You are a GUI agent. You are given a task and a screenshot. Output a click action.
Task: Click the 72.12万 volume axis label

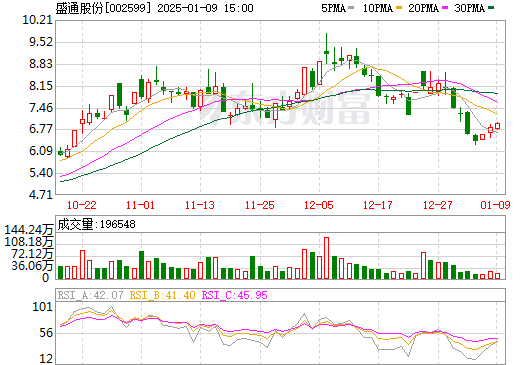tap(32, 254)
